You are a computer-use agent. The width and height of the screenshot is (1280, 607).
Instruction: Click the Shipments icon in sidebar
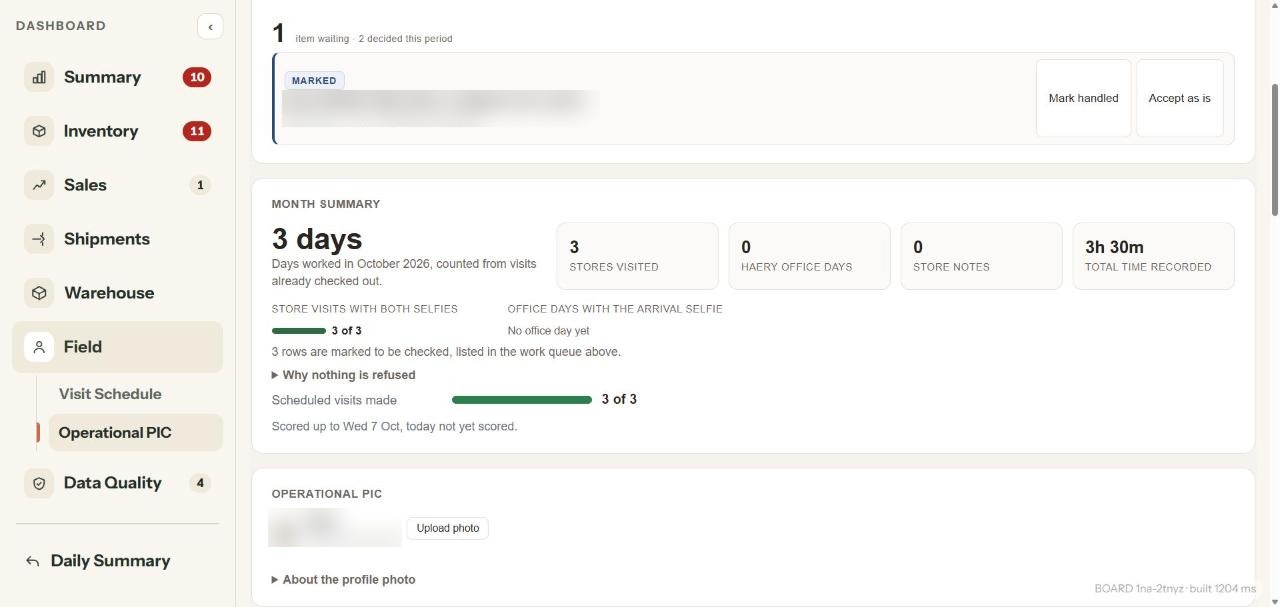[x=39, y=239]
